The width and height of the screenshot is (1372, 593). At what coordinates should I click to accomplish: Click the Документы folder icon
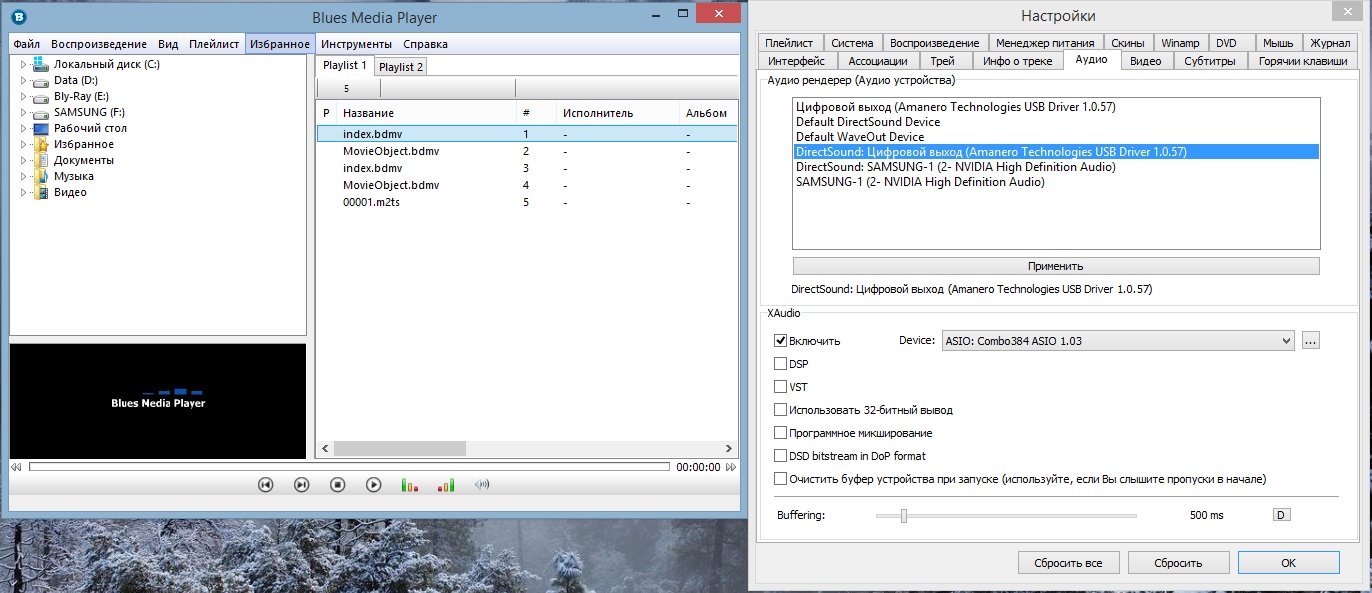click(41, 160)
